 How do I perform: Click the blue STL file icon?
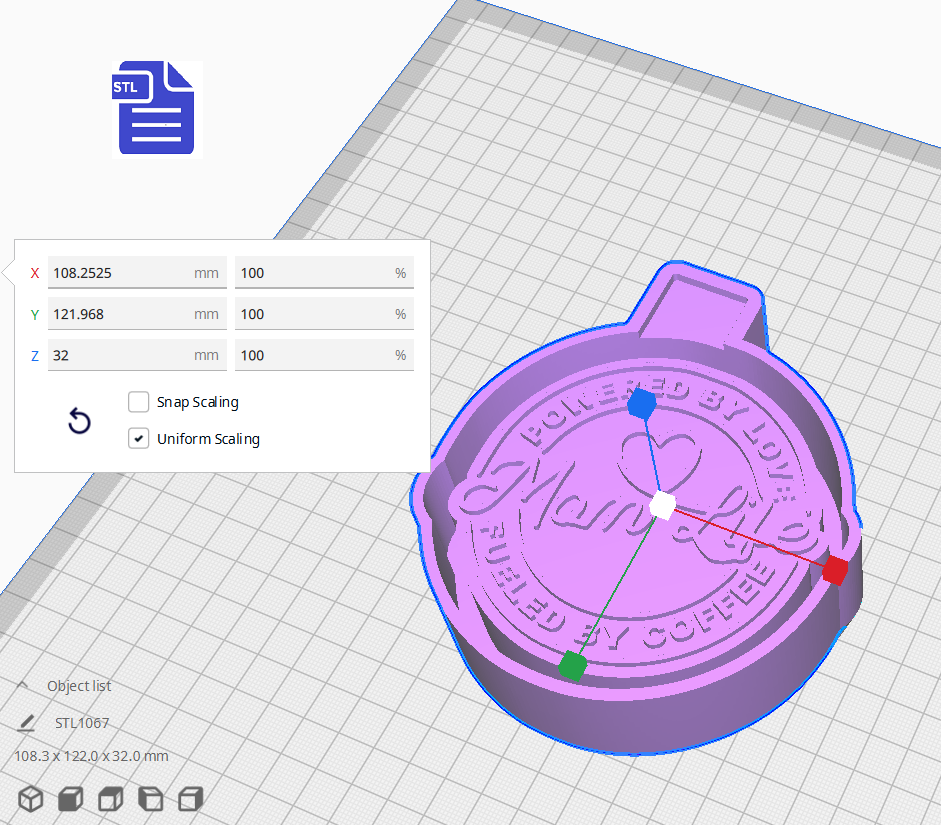[x=155, y=108]
